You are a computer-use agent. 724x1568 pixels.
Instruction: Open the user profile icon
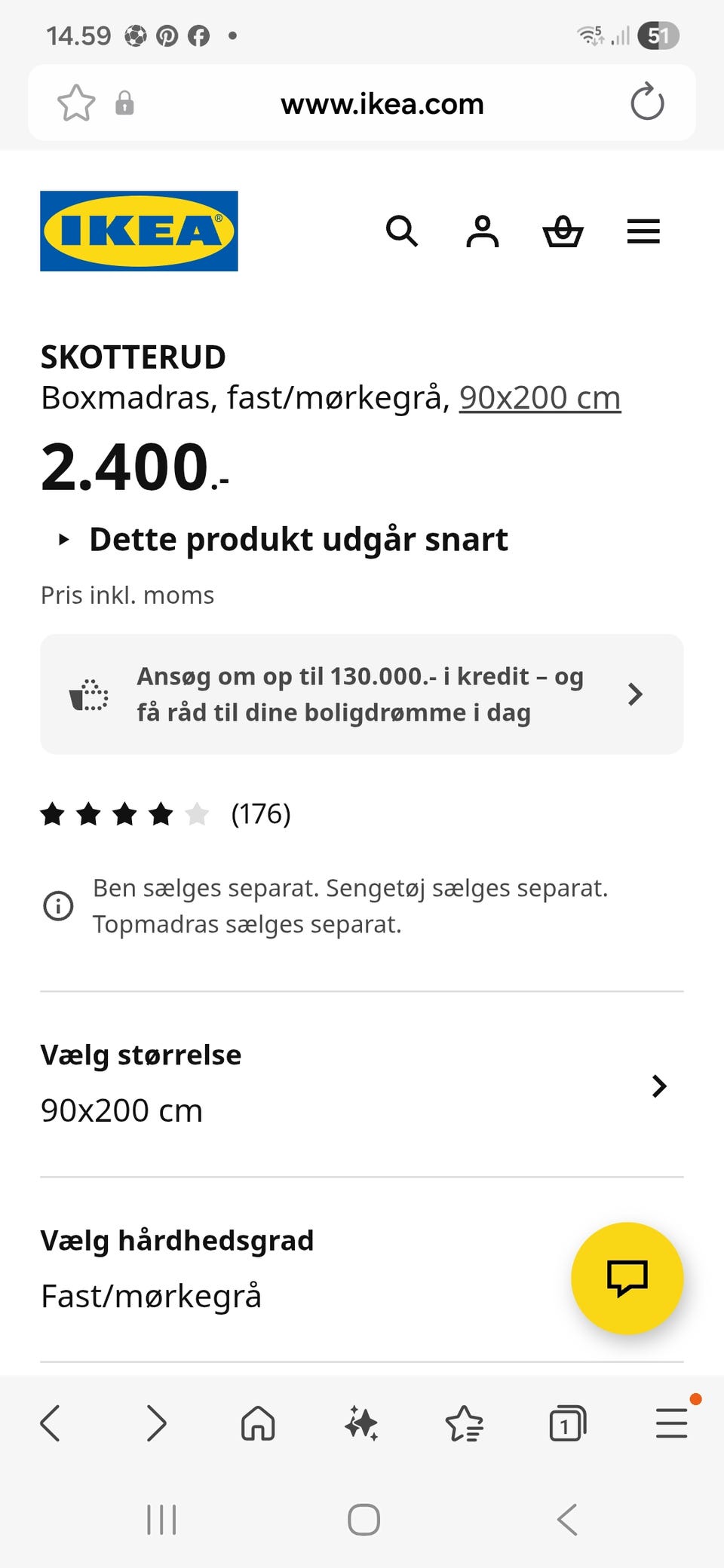click(483, 231)
